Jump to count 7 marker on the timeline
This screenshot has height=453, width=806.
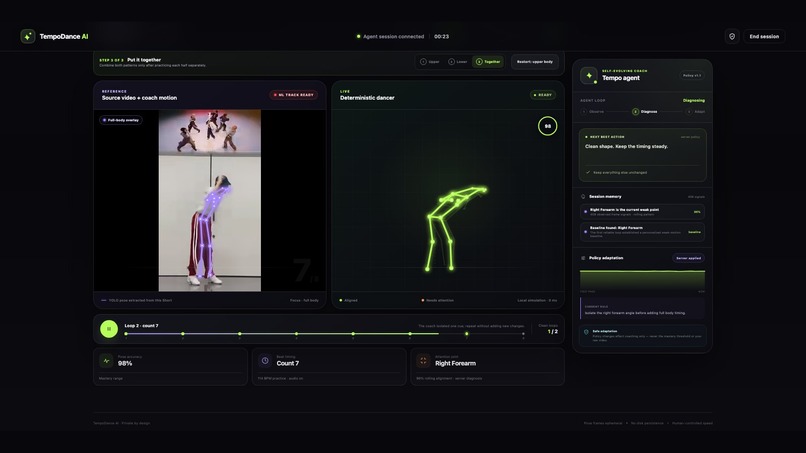pos(467,334)
